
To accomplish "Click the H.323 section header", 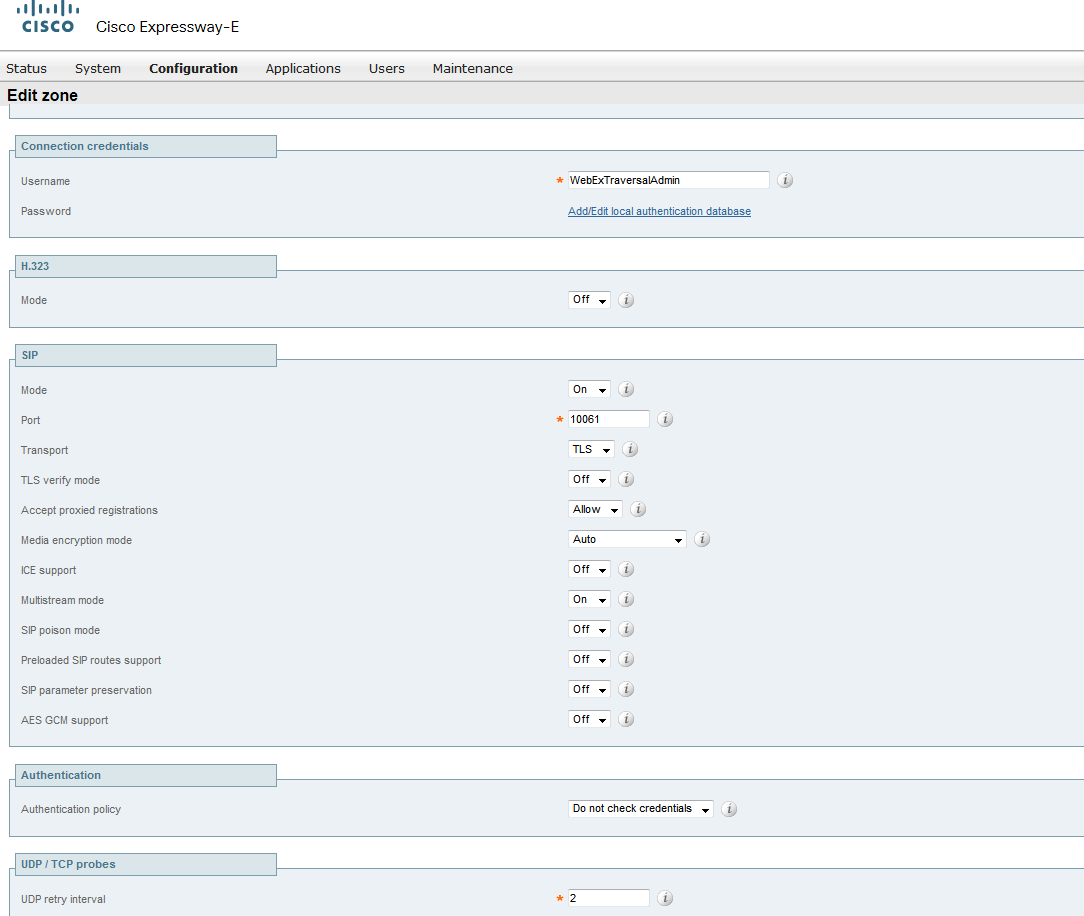I will click(x=146, y=266).
